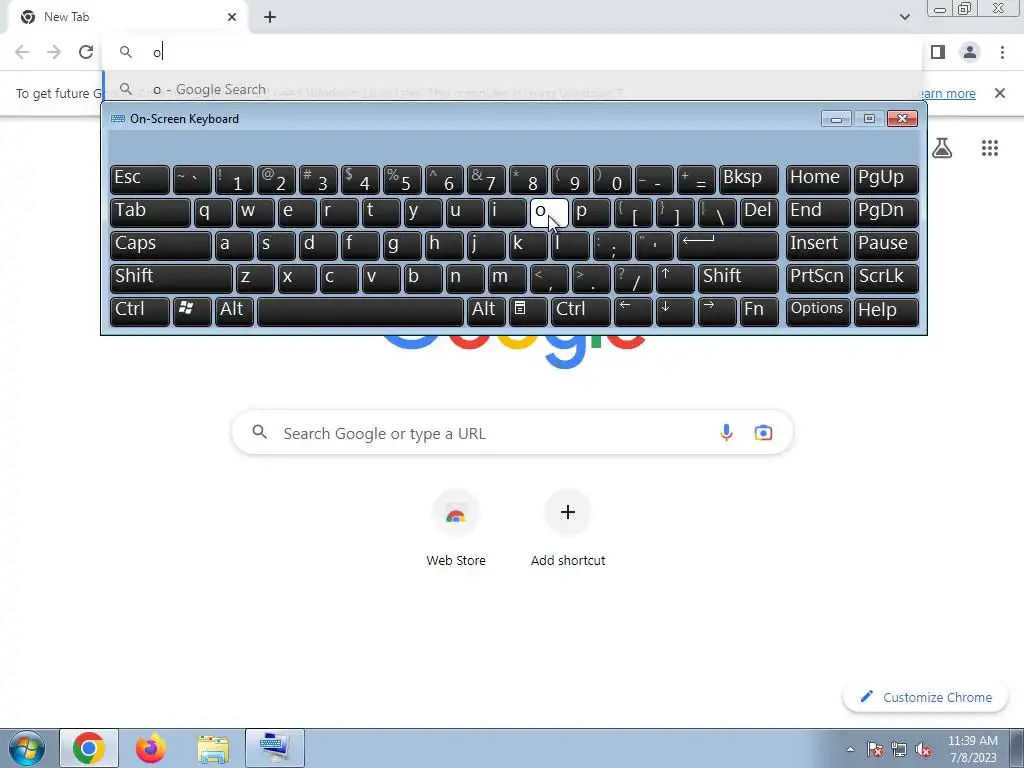Toggle the left Alt key
Screen dimensions: 1024x768
234,311
